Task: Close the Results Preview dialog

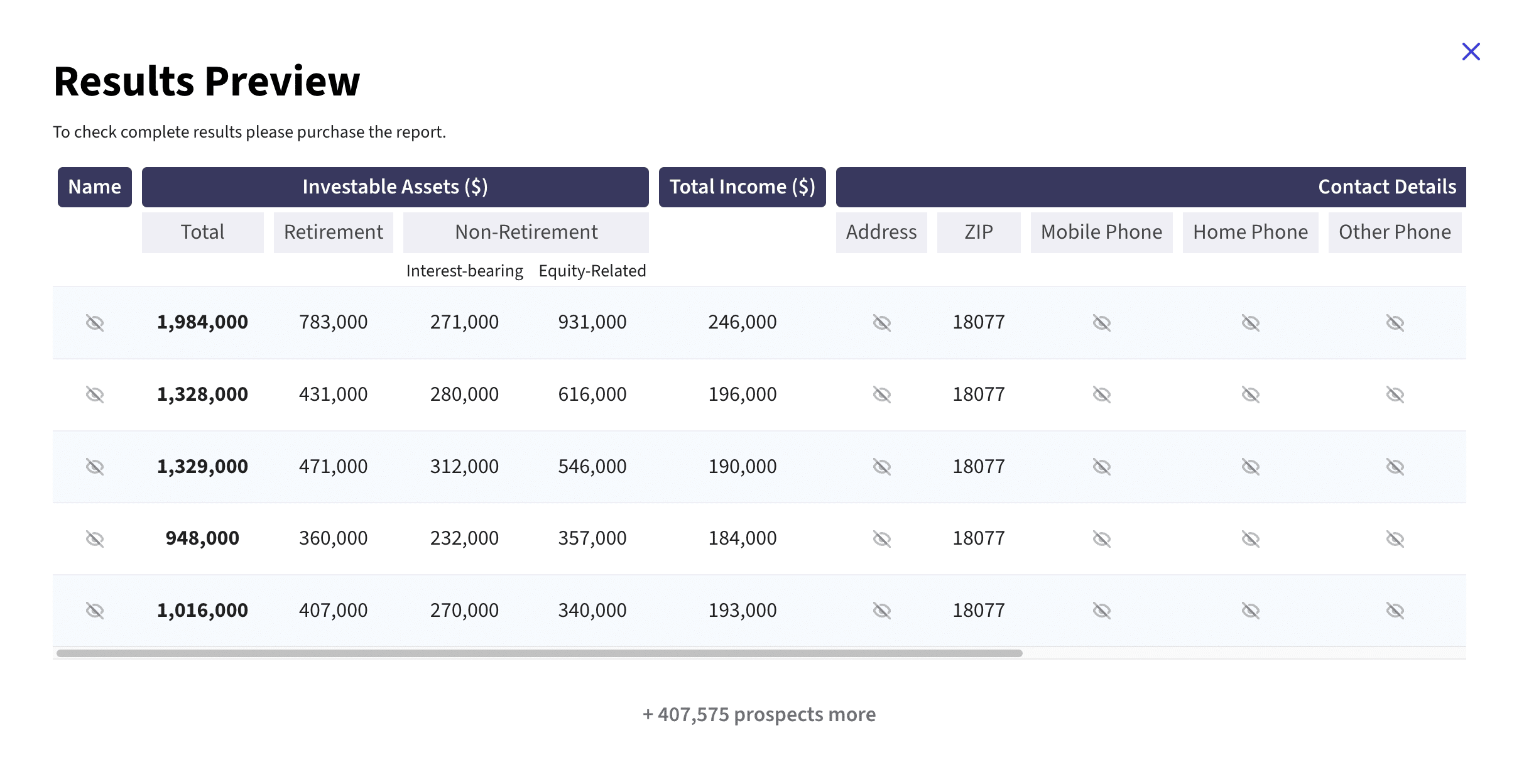Action: tap(1471, 52)
